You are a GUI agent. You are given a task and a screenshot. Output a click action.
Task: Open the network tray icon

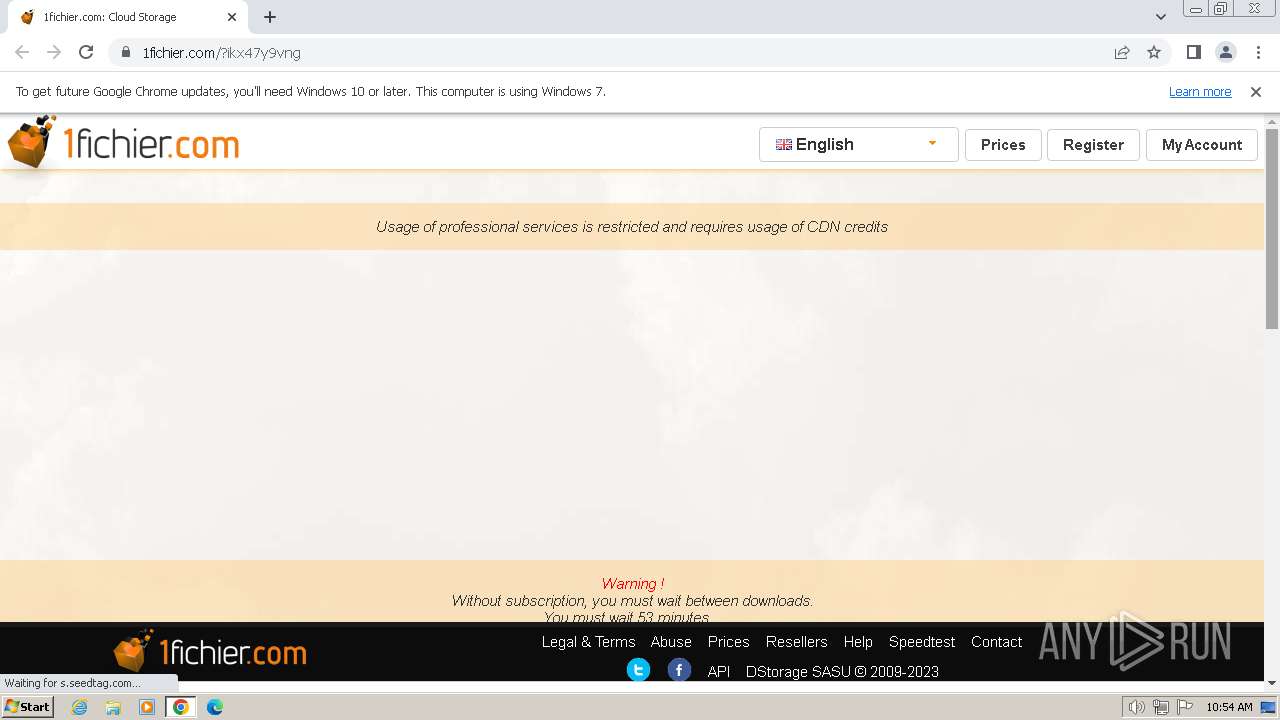coord(1160,707)
